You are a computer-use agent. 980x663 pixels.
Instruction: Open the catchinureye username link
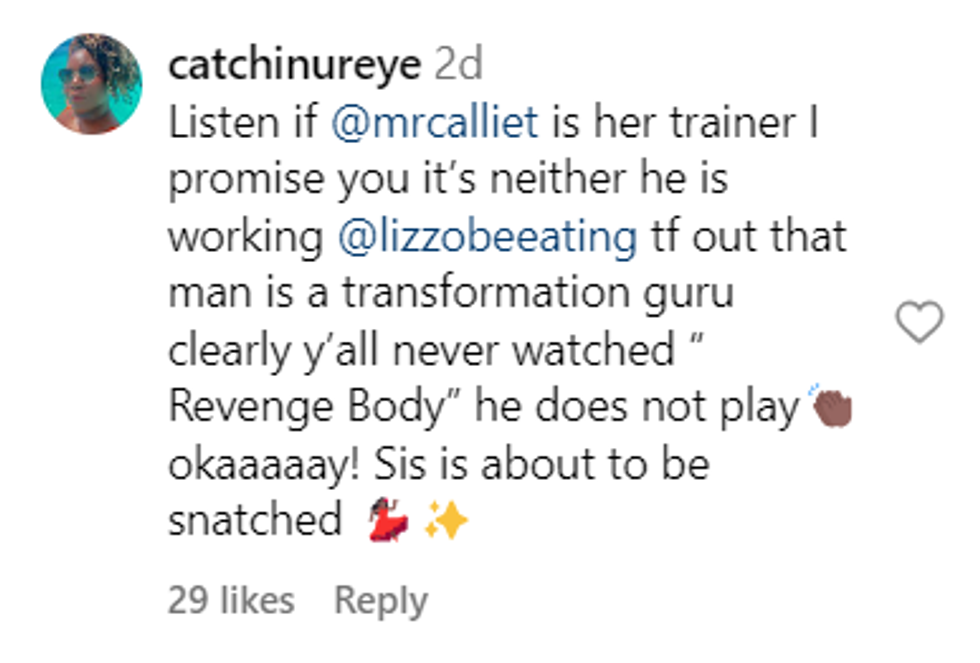click(x=295, y=64)
